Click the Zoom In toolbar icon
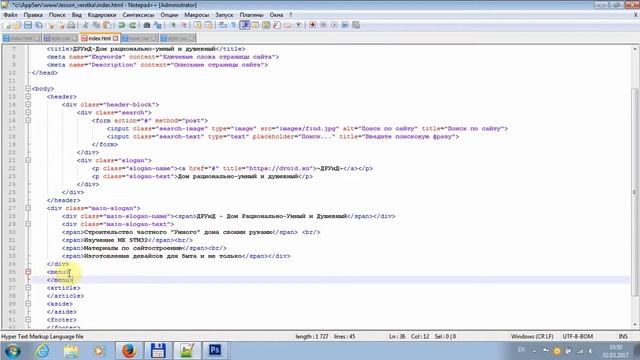This screenshot has width=640, height=360. [x=173, y=25]
